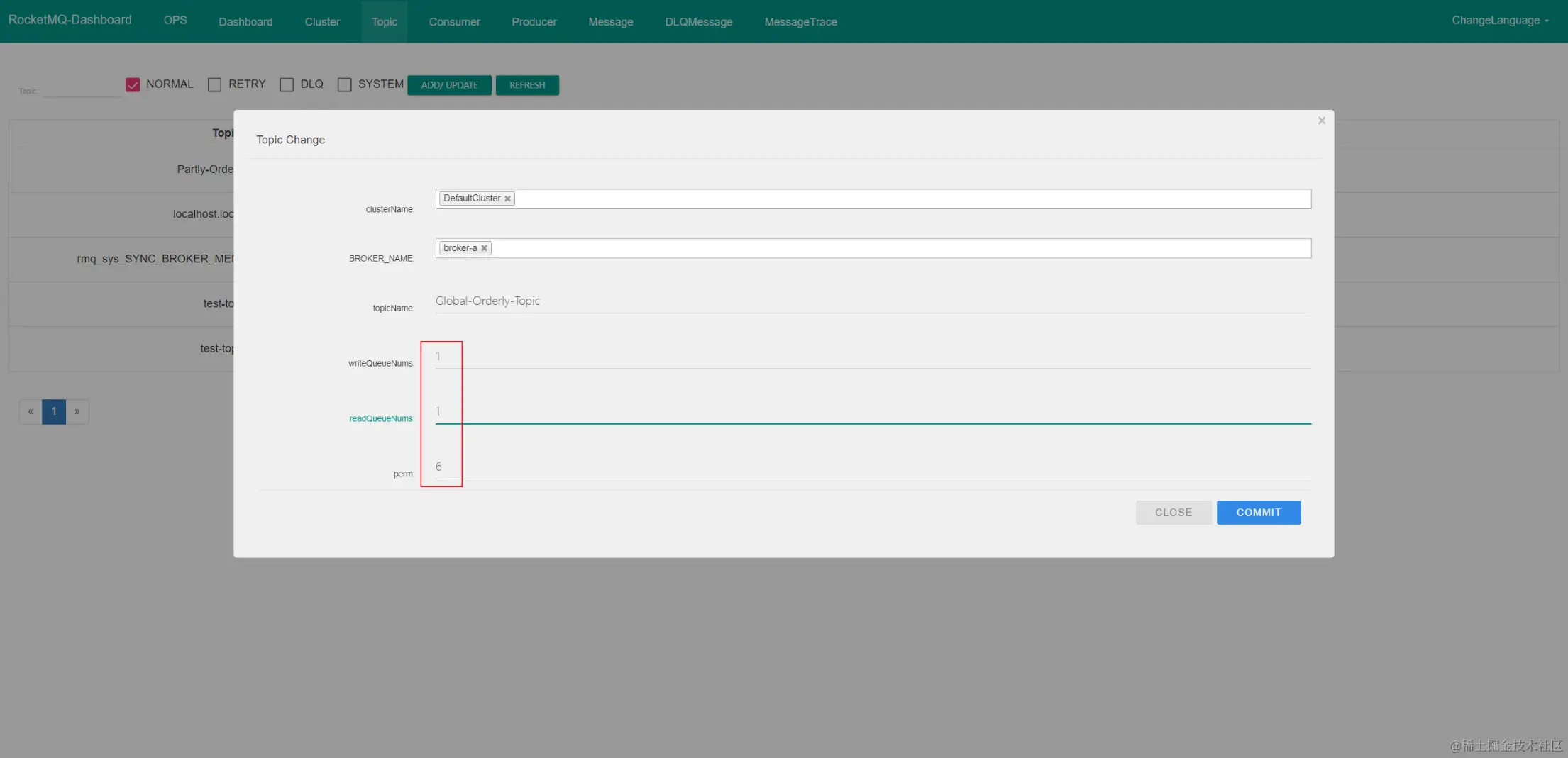This screenshot has width=1568, height=758.
Task: Focus the readQueueNums input field
Action: click(x=873, y=412)
